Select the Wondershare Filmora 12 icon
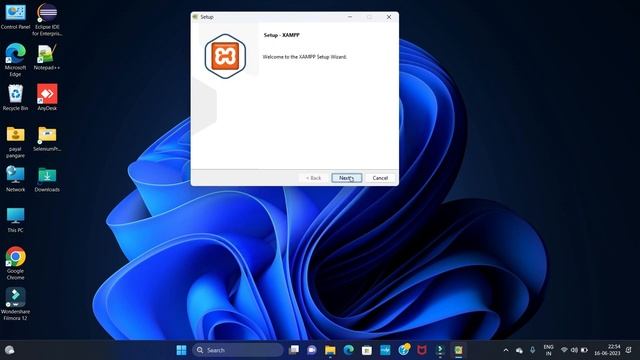The height and width of the screenshot is (360, 640). click(x=16, y=304)
